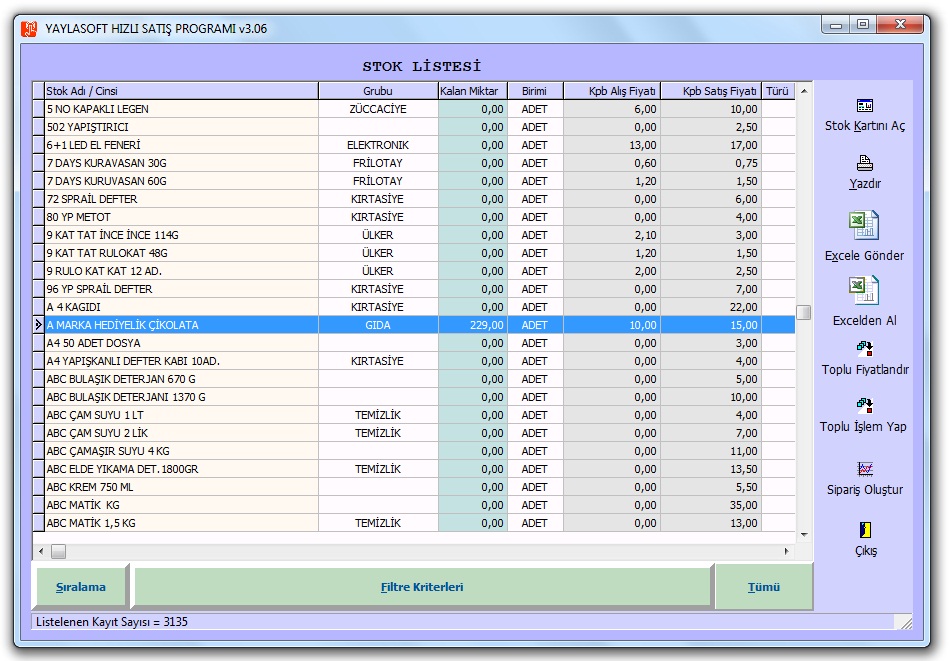Click the YAYLASOFT application icon in title bar

29,28
